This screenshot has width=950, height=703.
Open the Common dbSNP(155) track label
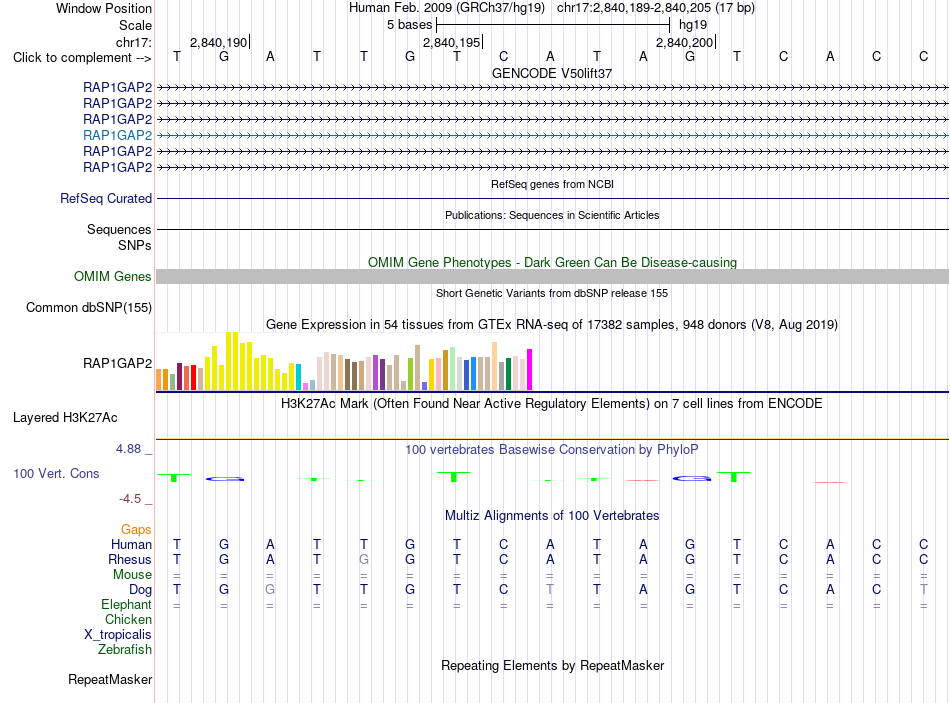coord(88,307)
